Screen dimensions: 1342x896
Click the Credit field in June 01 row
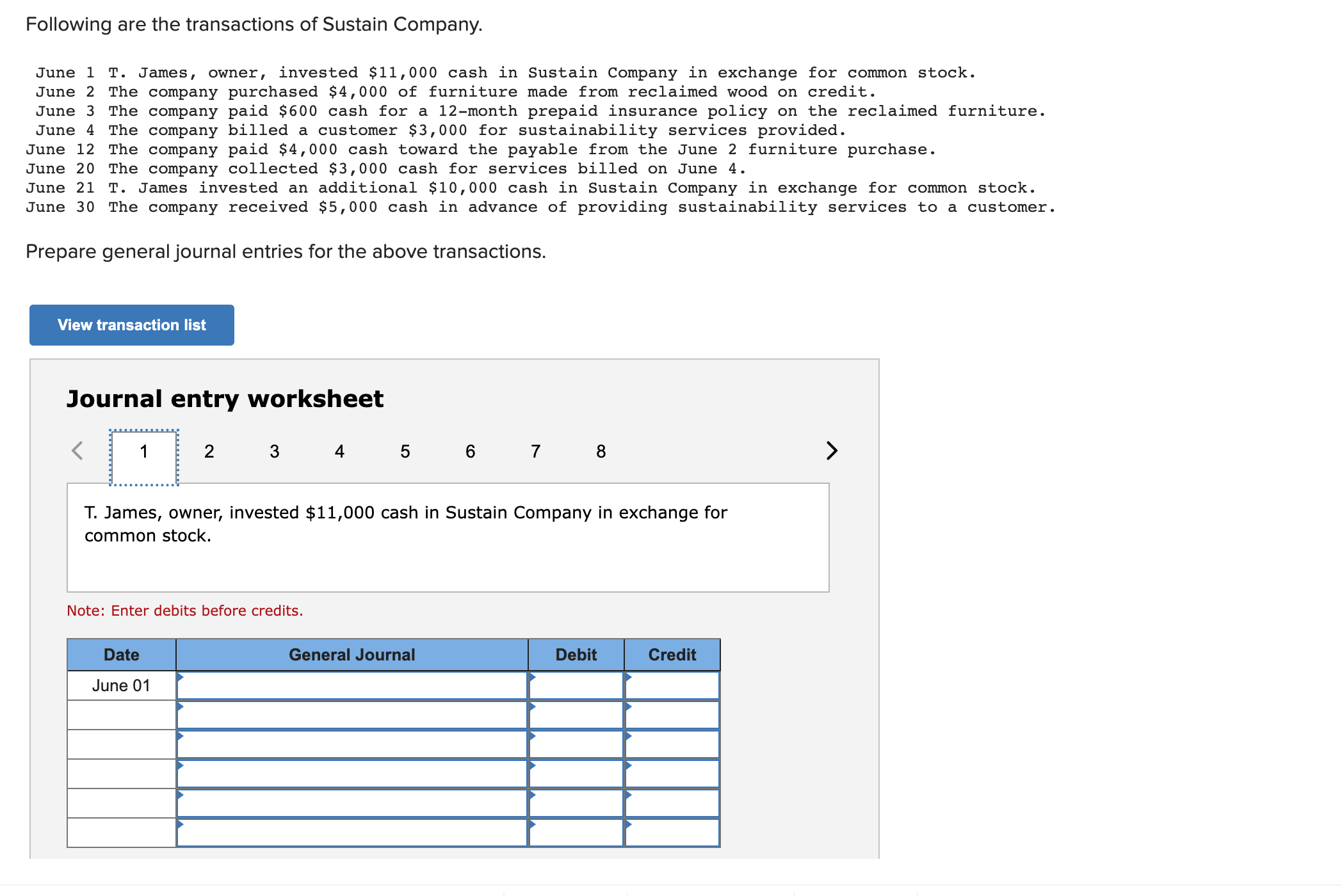pyautogui.click(x=672, y=685)
